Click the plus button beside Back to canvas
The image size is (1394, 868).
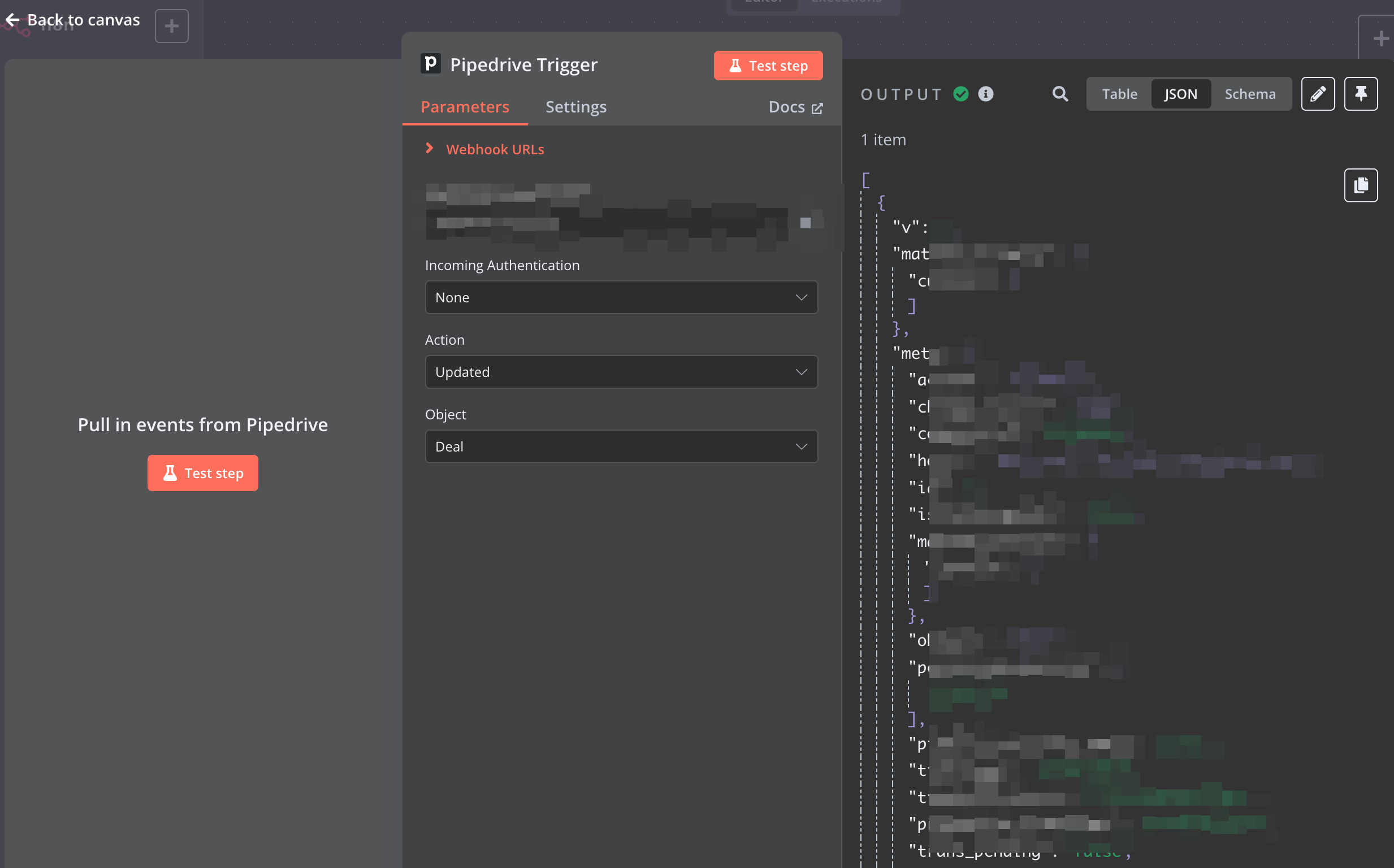point(172,26)
